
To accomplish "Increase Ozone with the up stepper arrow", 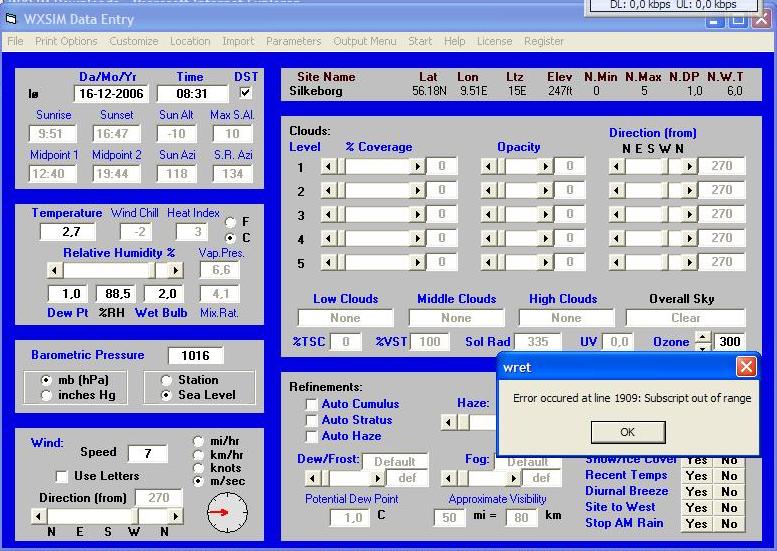I will (703, 337).
